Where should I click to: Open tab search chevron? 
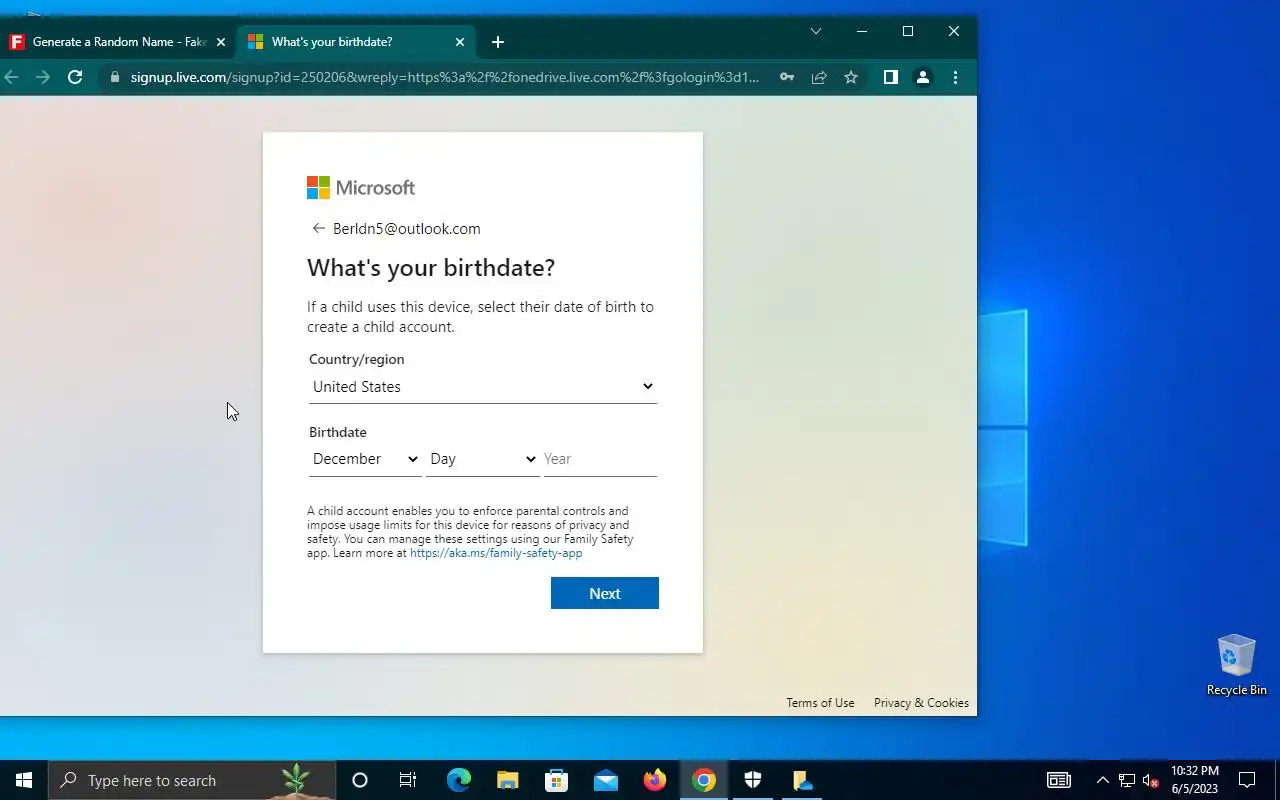(x=816, y=31)
